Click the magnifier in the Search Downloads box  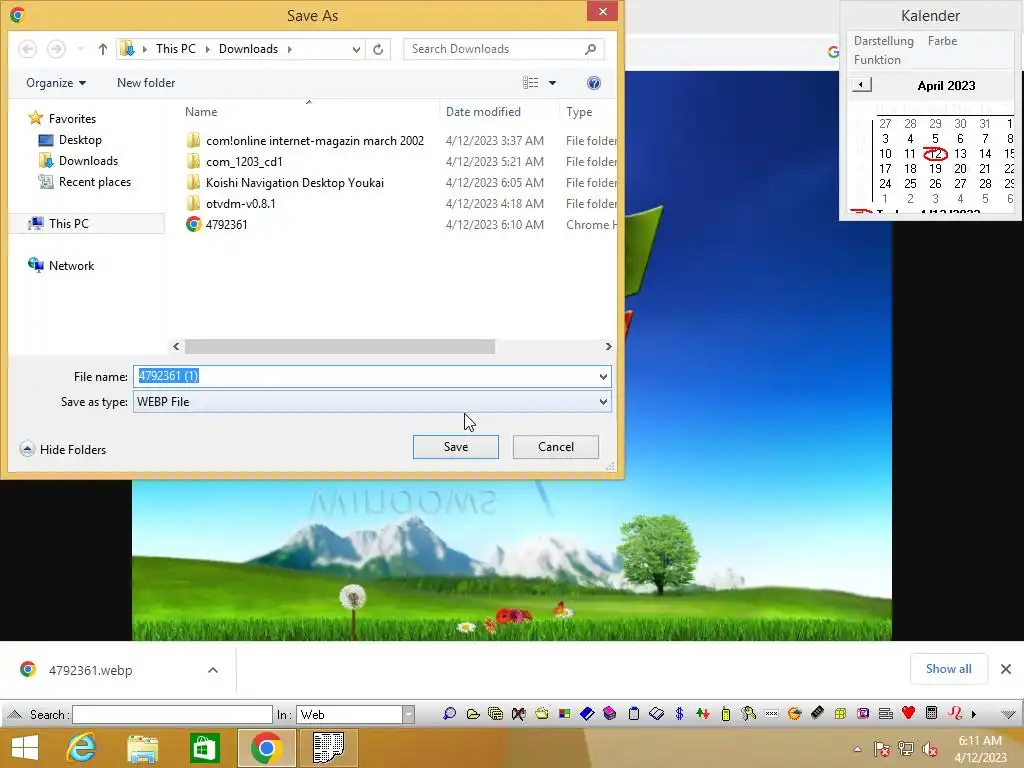pos(590,49)
